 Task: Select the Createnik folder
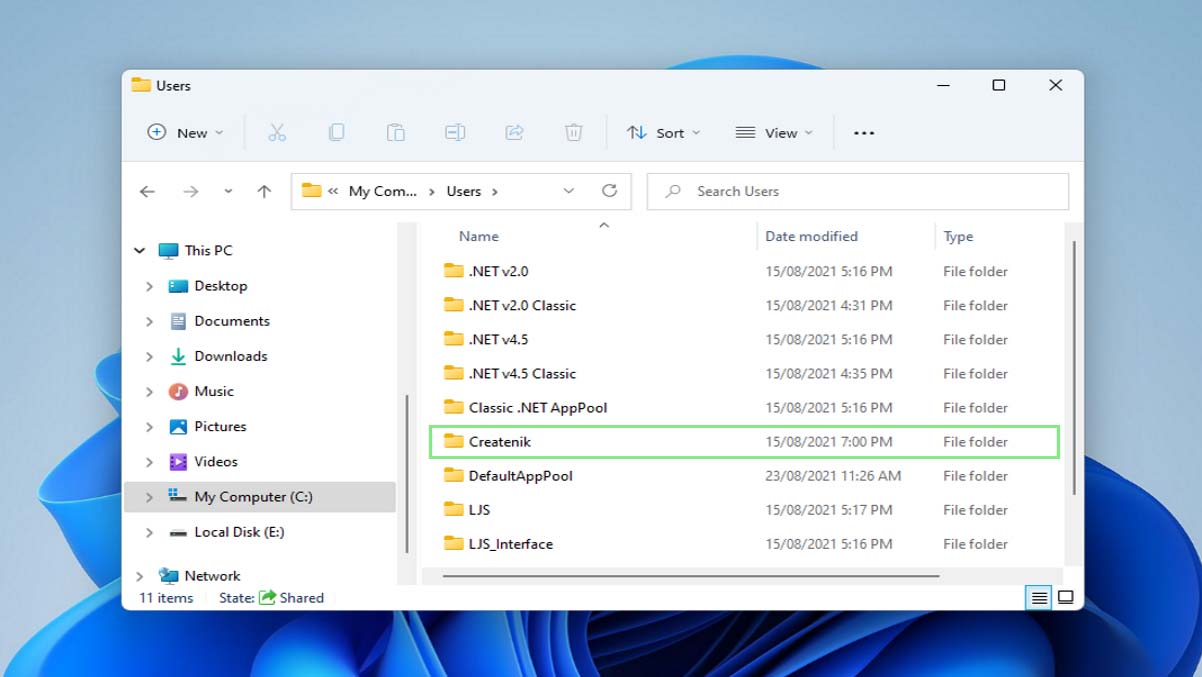[743, 441]
